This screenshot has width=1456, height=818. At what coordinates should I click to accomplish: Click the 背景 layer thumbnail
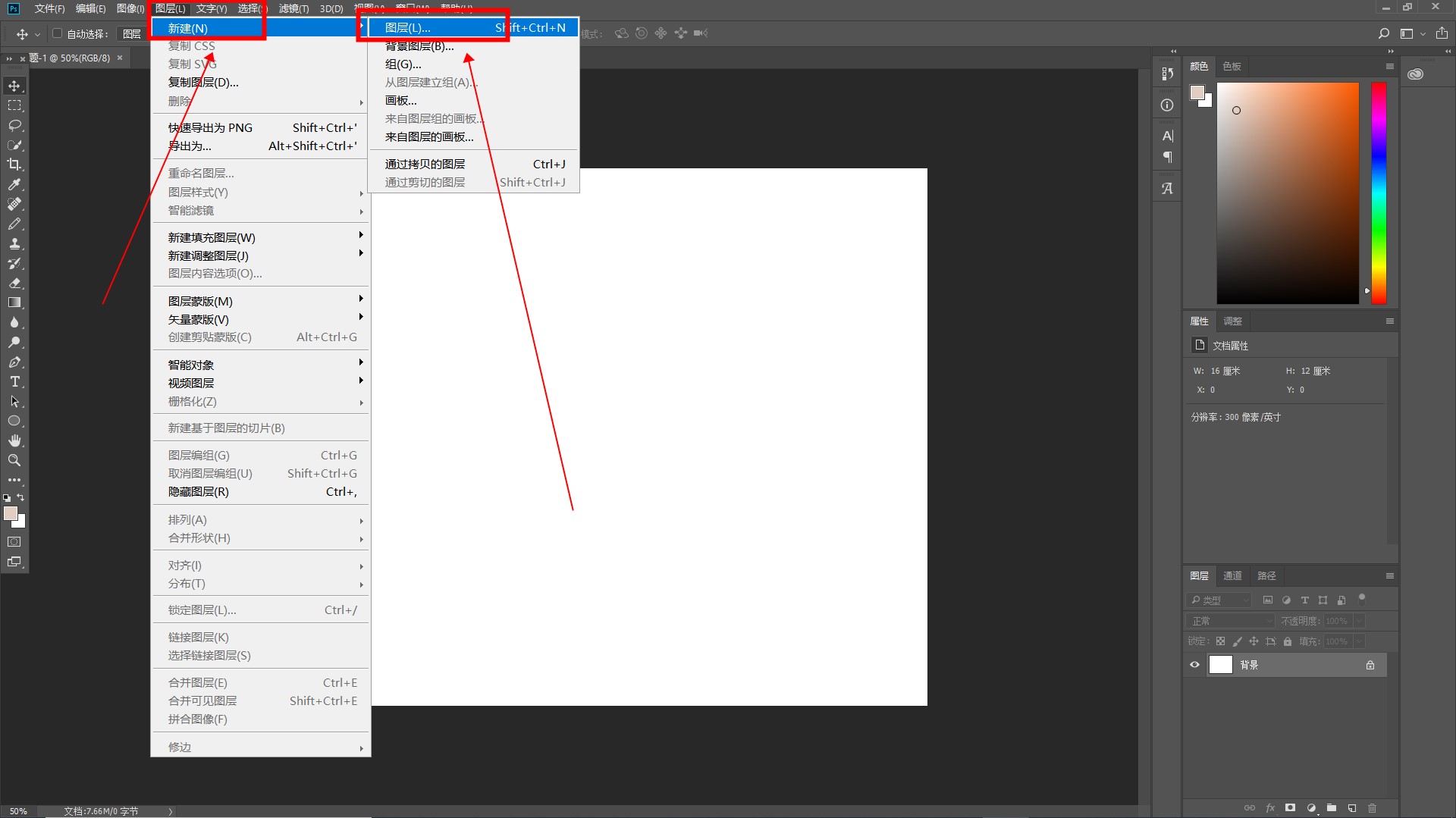point(1220,665)
